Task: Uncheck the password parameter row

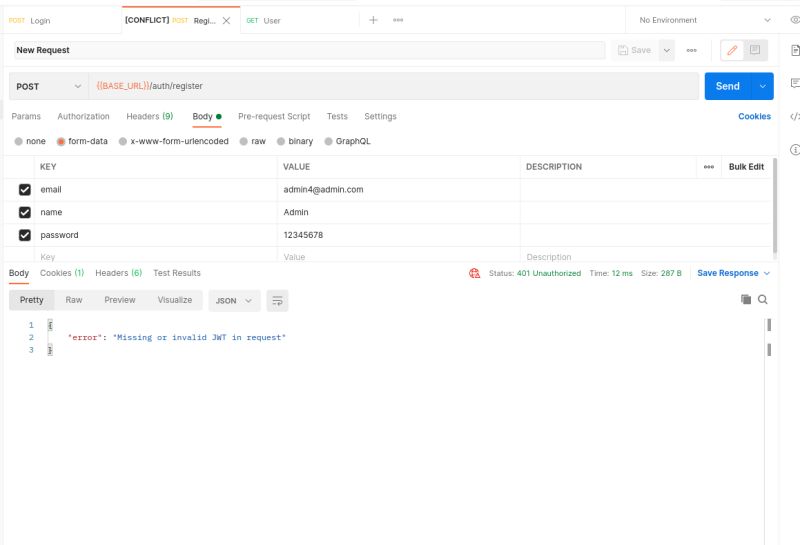Action: pos(24,235)
